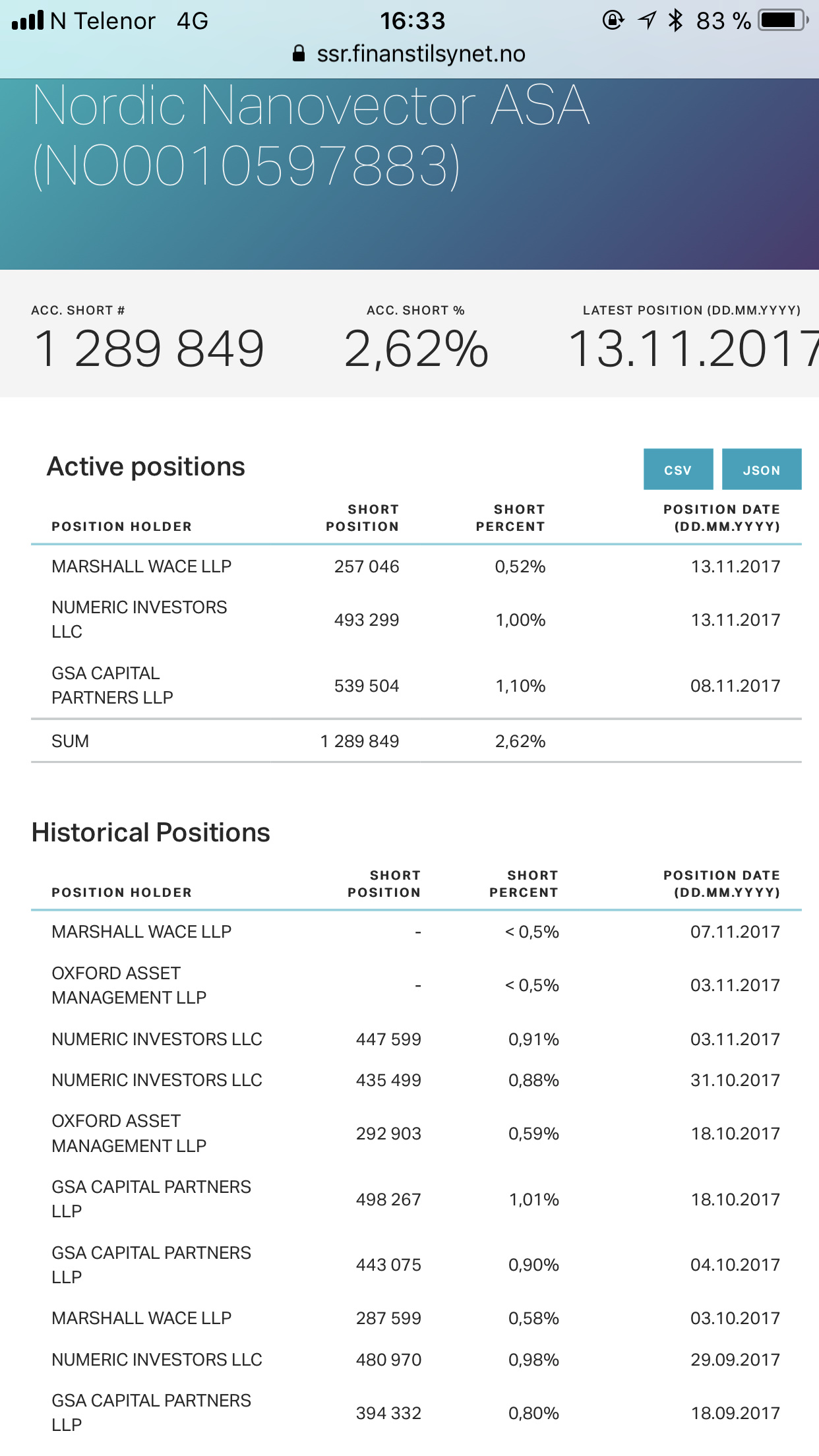Tap the accumulated short percent value 2,62%
The width and height of the screenshot is (819, 1456).
[x=416, y=348]
